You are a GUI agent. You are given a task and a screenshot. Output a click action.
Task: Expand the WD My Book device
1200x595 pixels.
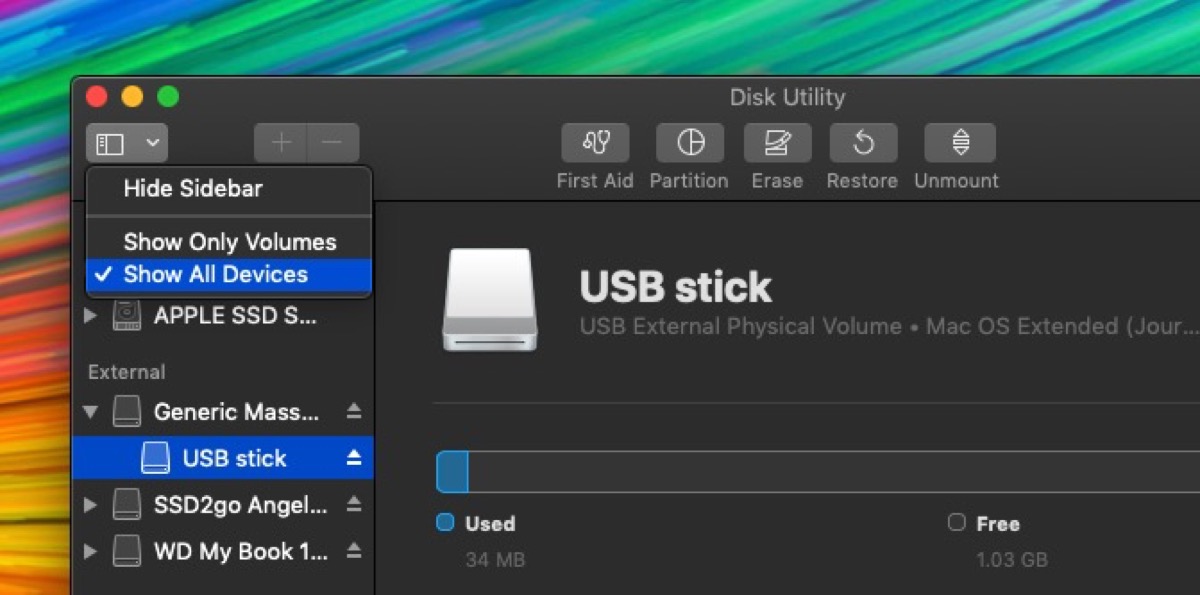[x=92, y=551]
